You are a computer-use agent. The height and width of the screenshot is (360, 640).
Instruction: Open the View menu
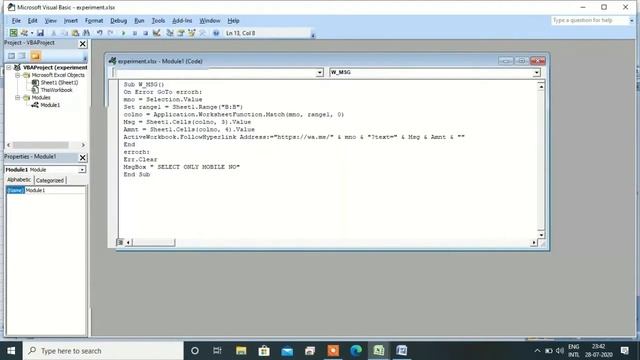tap(51, 20)
